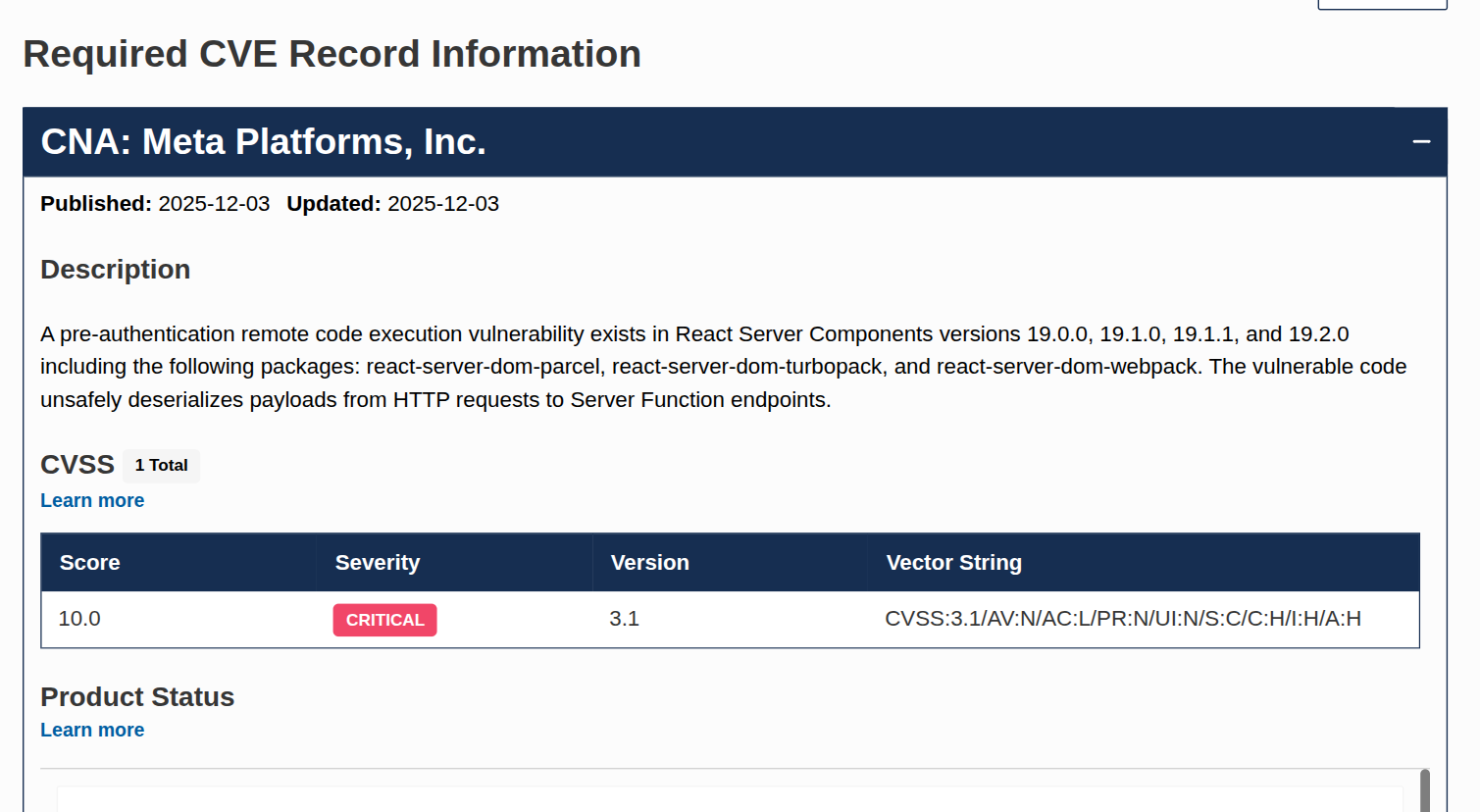Click the Version column header
This screenshot has width=1480, height=812.
click(x=649, y=563)
